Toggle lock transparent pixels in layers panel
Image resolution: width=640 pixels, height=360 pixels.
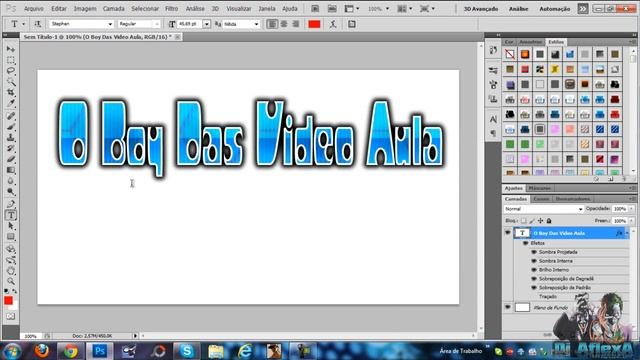click(x=524, y=221)
